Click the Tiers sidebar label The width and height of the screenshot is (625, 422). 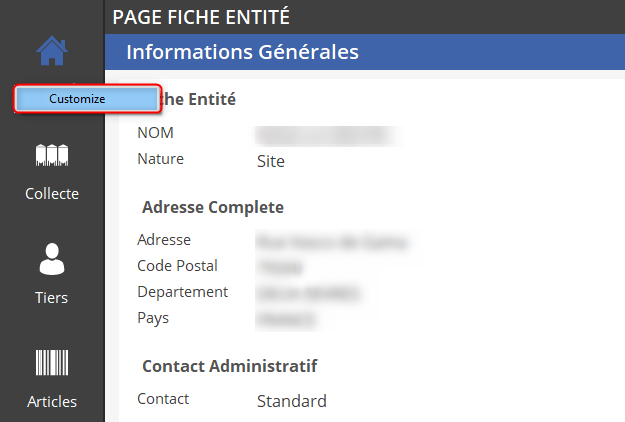(x=52, y=298)
